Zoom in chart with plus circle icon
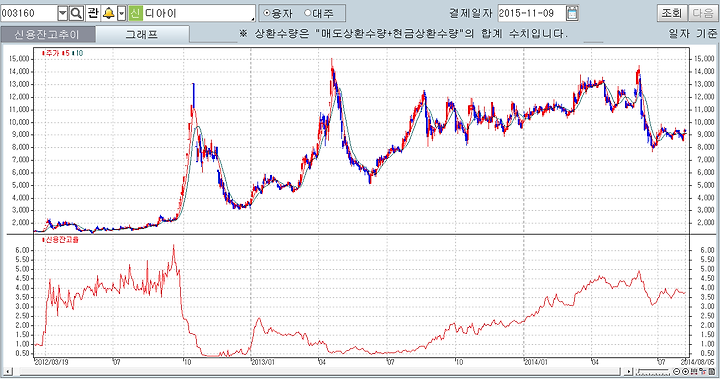Viewport: 720px width, 379px height. (x=685, y=371)
